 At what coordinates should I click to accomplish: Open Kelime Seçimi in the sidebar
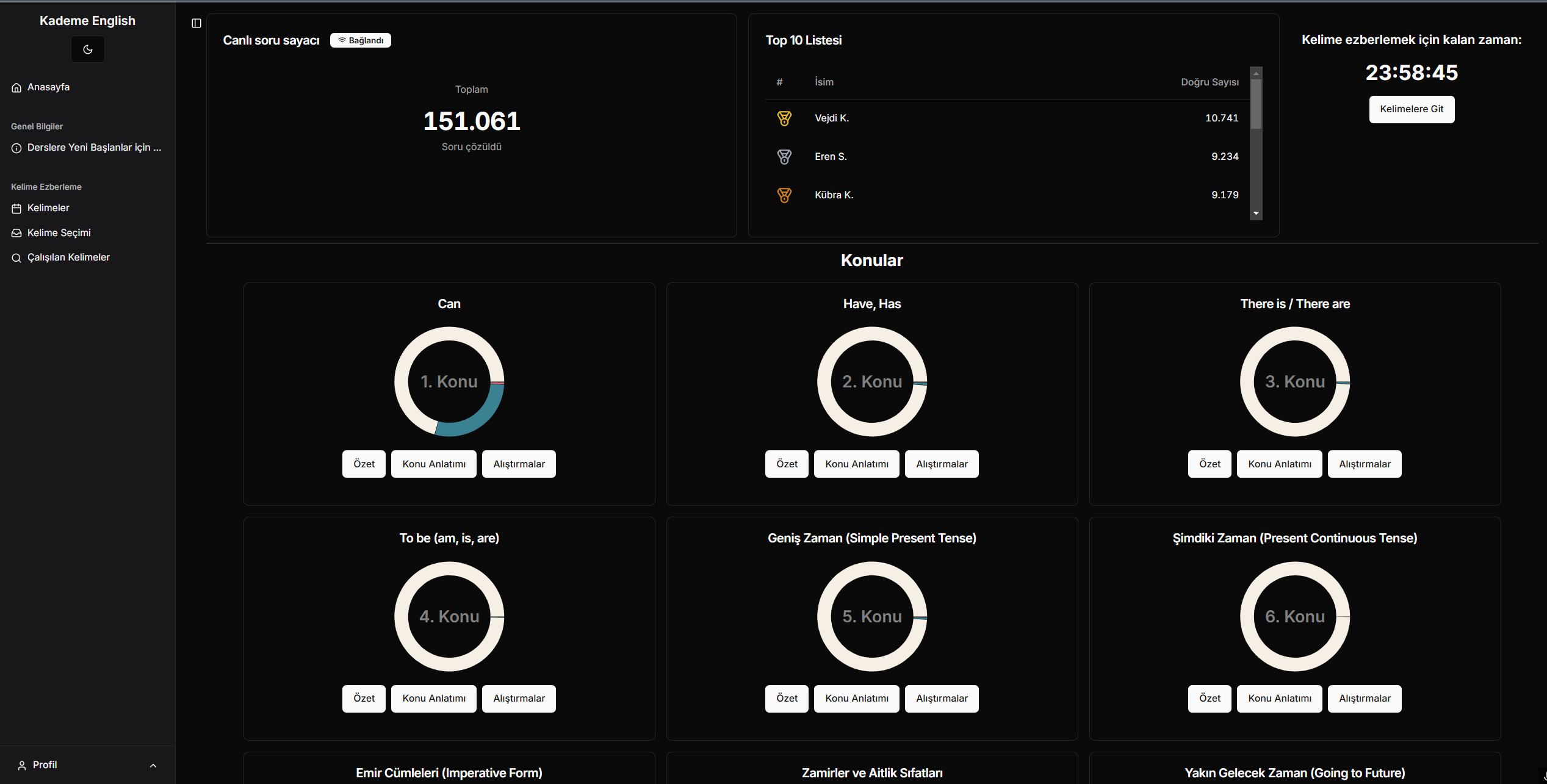coord(87,233)
